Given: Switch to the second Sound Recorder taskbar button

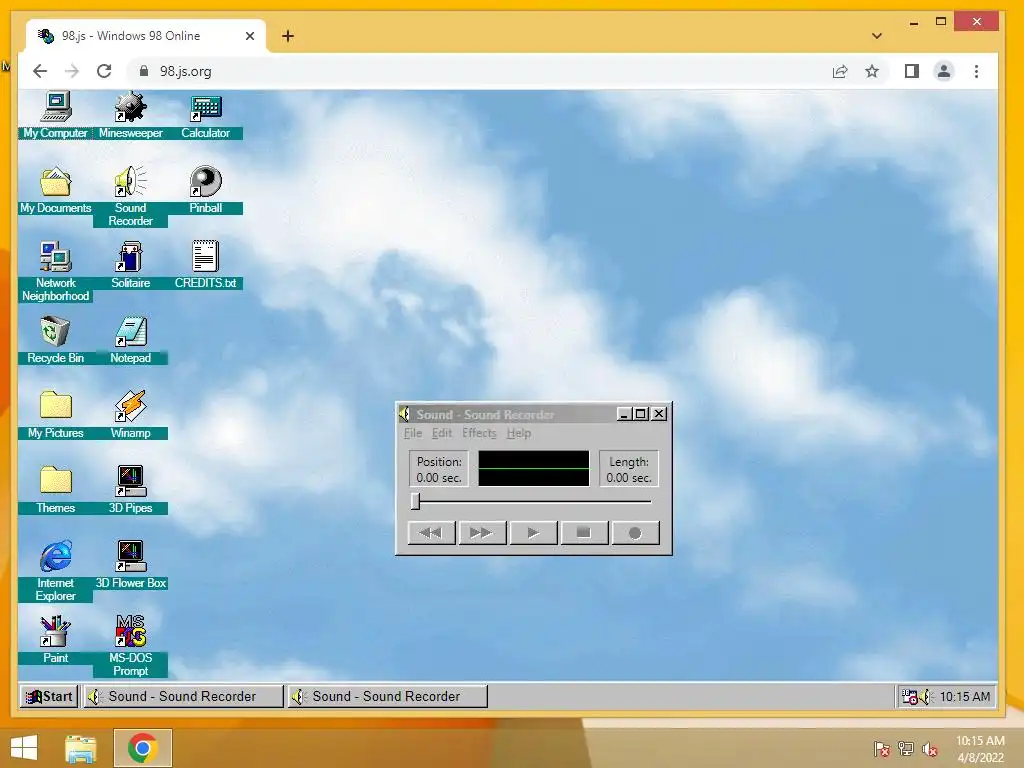Looking at the screenshot, I should [387, 696].
